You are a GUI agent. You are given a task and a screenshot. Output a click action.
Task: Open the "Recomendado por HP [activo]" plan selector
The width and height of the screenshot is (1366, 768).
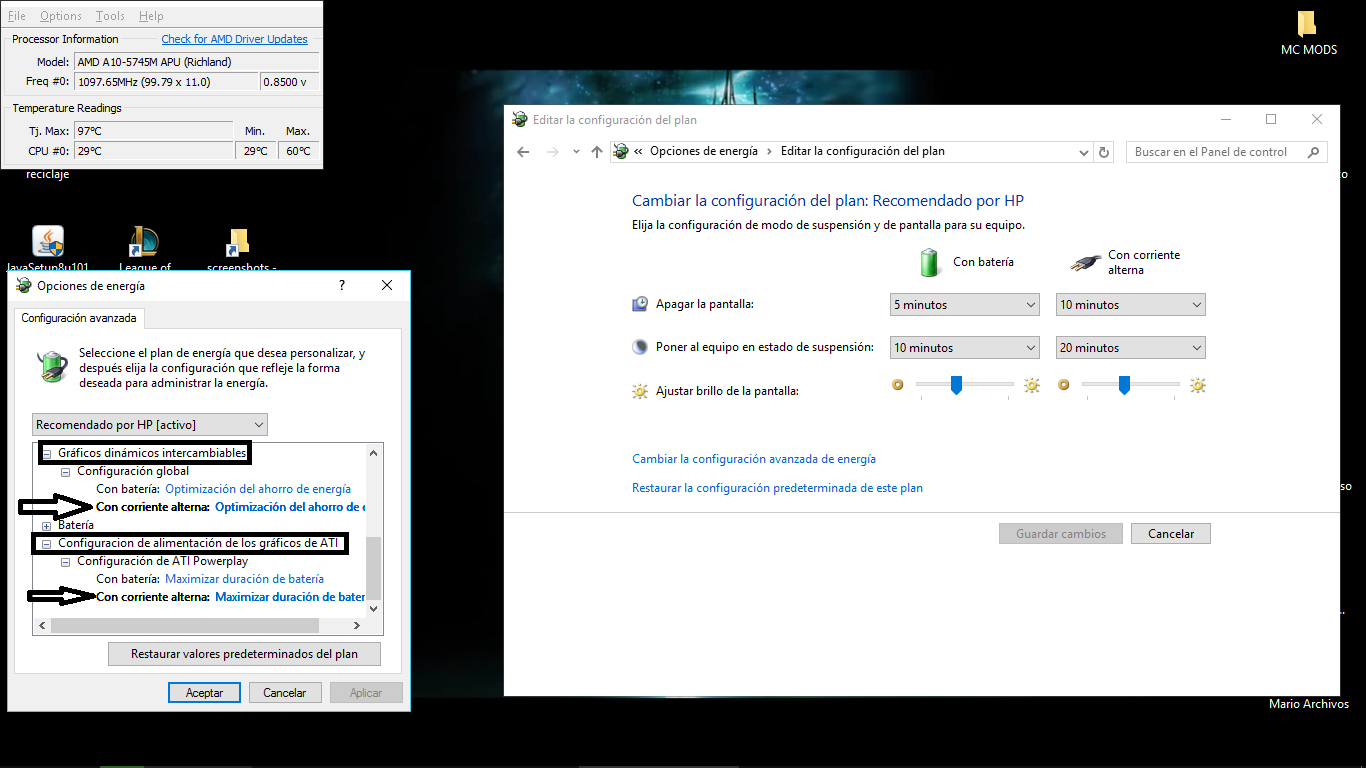tap(150, 424)
